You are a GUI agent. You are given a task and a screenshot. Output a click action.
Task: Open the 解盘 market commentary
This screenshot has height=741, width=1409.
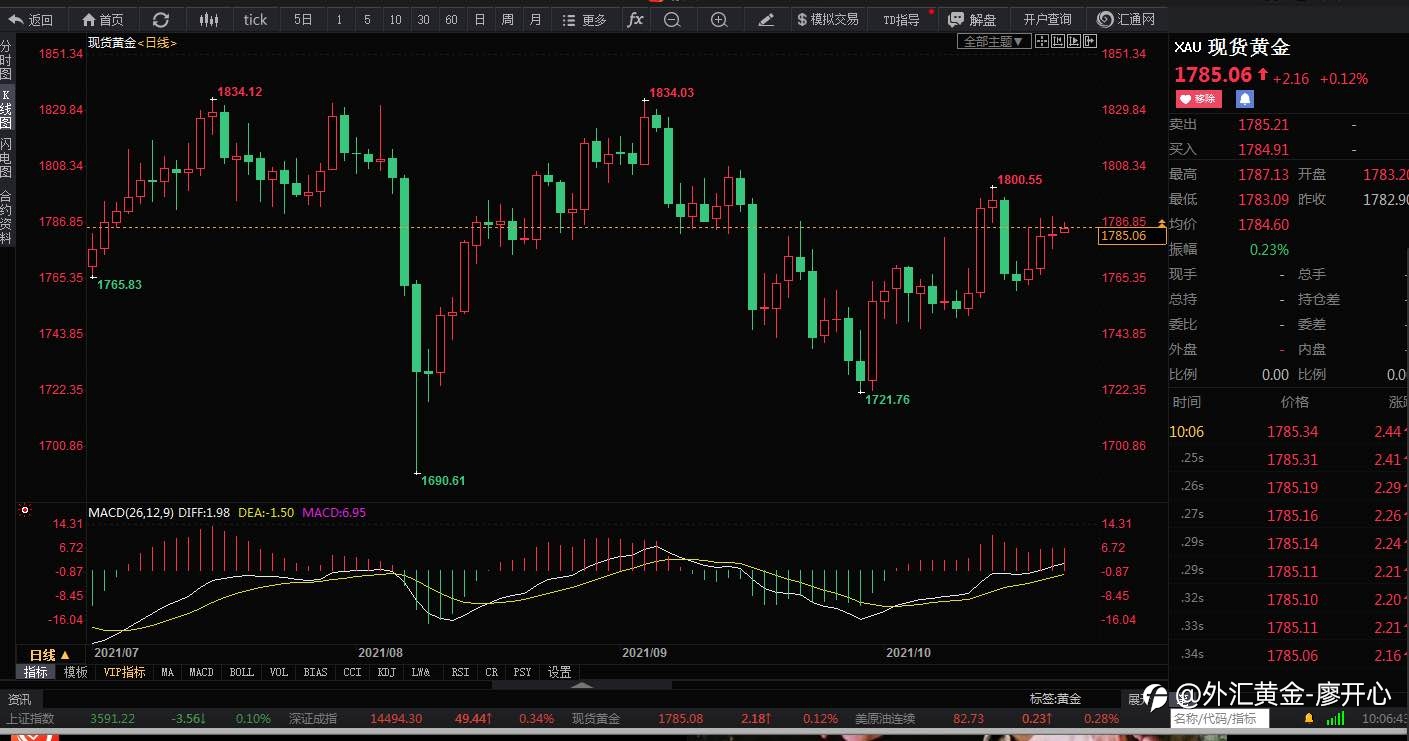[x=972, y=19]
